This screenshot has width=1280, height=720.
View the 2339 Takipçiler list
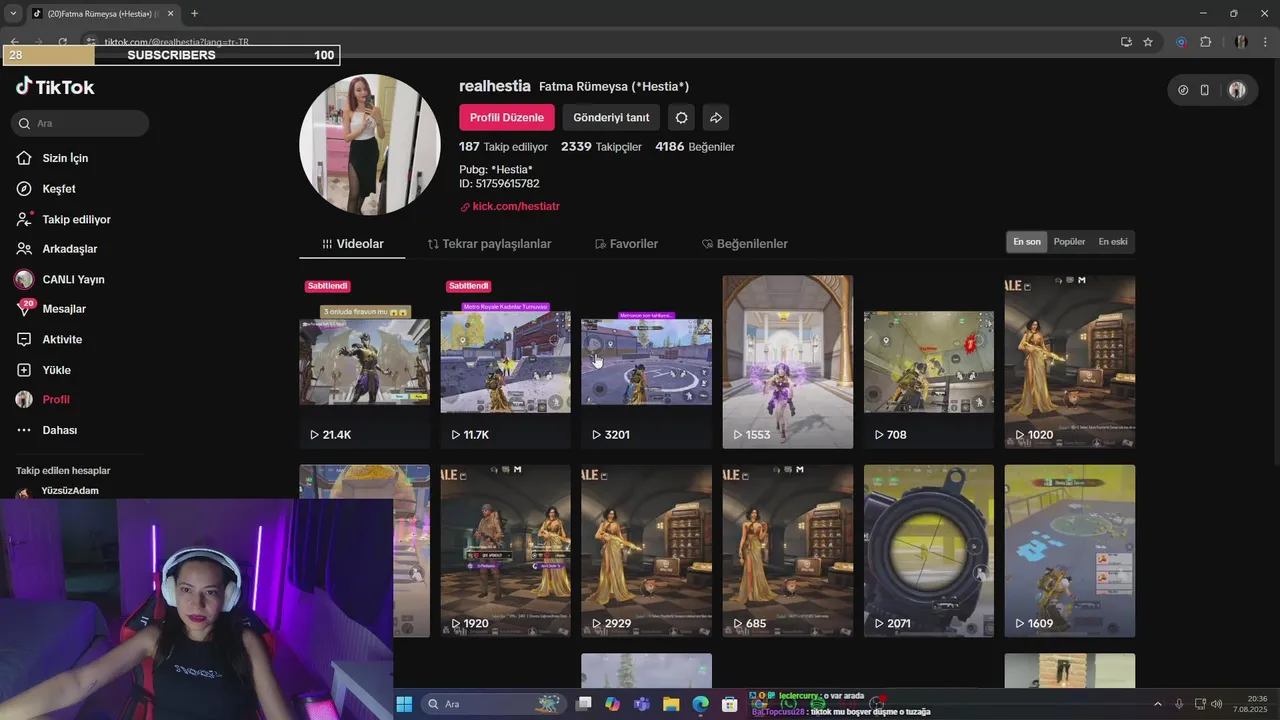(601, 146)
